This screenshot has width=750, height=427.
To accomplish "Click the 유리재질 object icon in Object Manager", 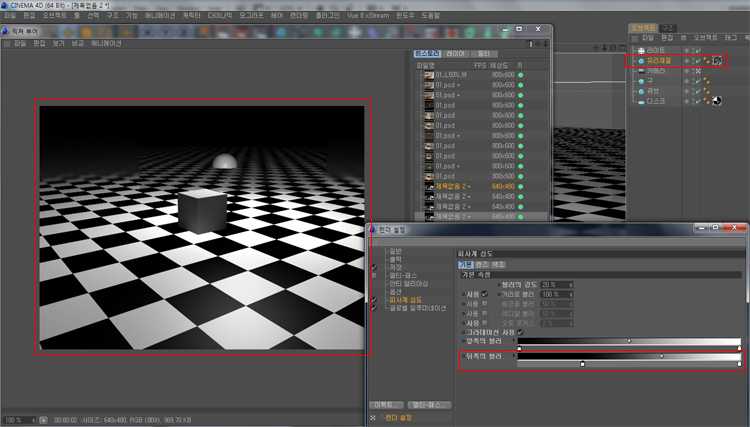I will [641, 61].
